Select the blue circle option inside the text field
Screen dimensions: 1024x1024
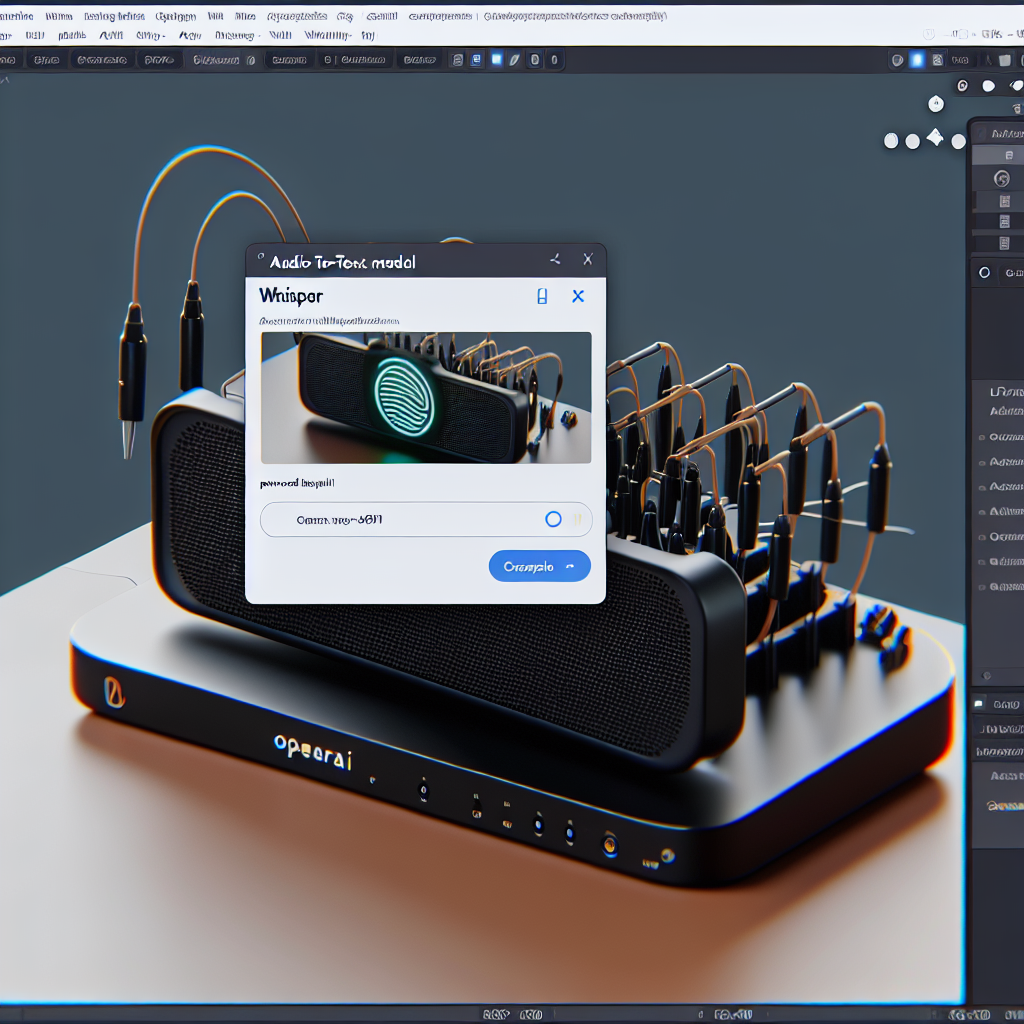tap(553, 519)
